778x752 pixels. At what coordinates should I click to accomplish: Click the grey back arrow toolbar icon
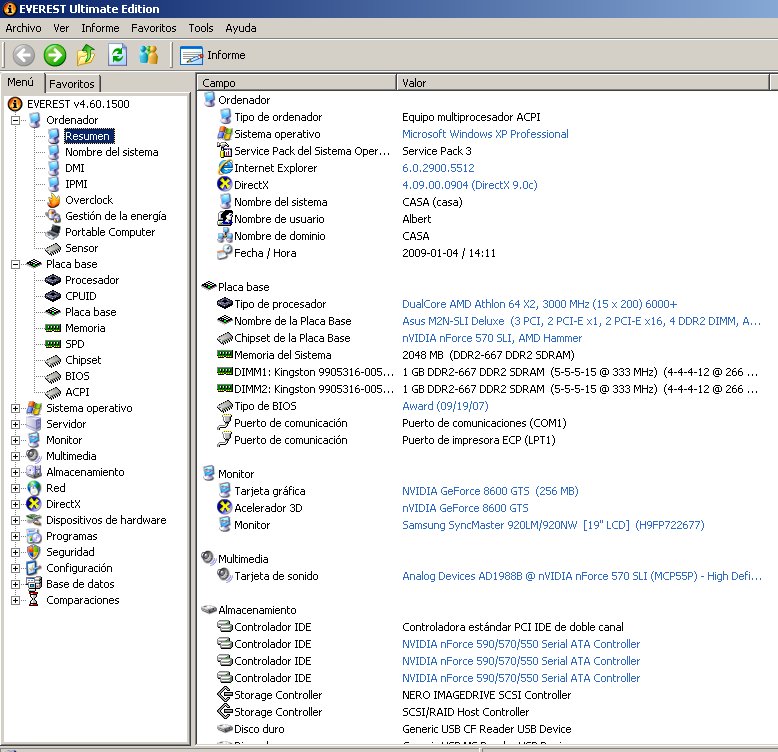click(x=23, y=55)
